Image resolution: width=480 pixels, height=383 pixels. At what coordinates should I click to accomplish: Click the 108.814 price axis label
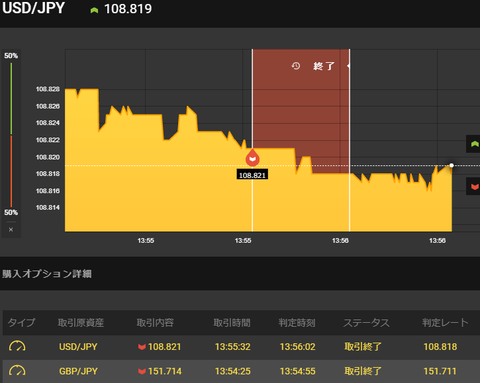coord(48,207)
